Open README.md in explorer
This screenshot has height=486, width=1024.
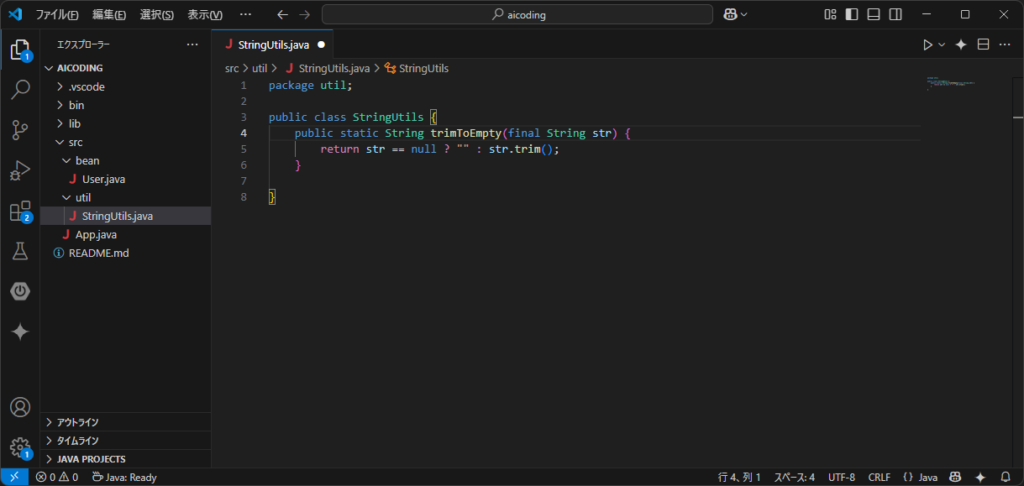pyautogui.click(x=125, y=253)
